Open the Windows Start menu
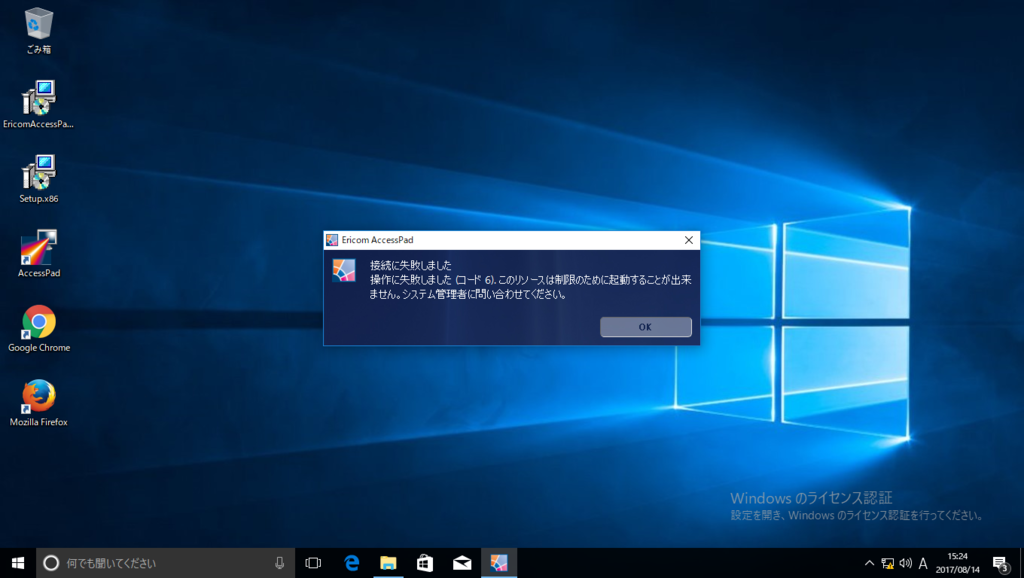Viewport: 1024px width, 578px height. (x=18, y=563)
